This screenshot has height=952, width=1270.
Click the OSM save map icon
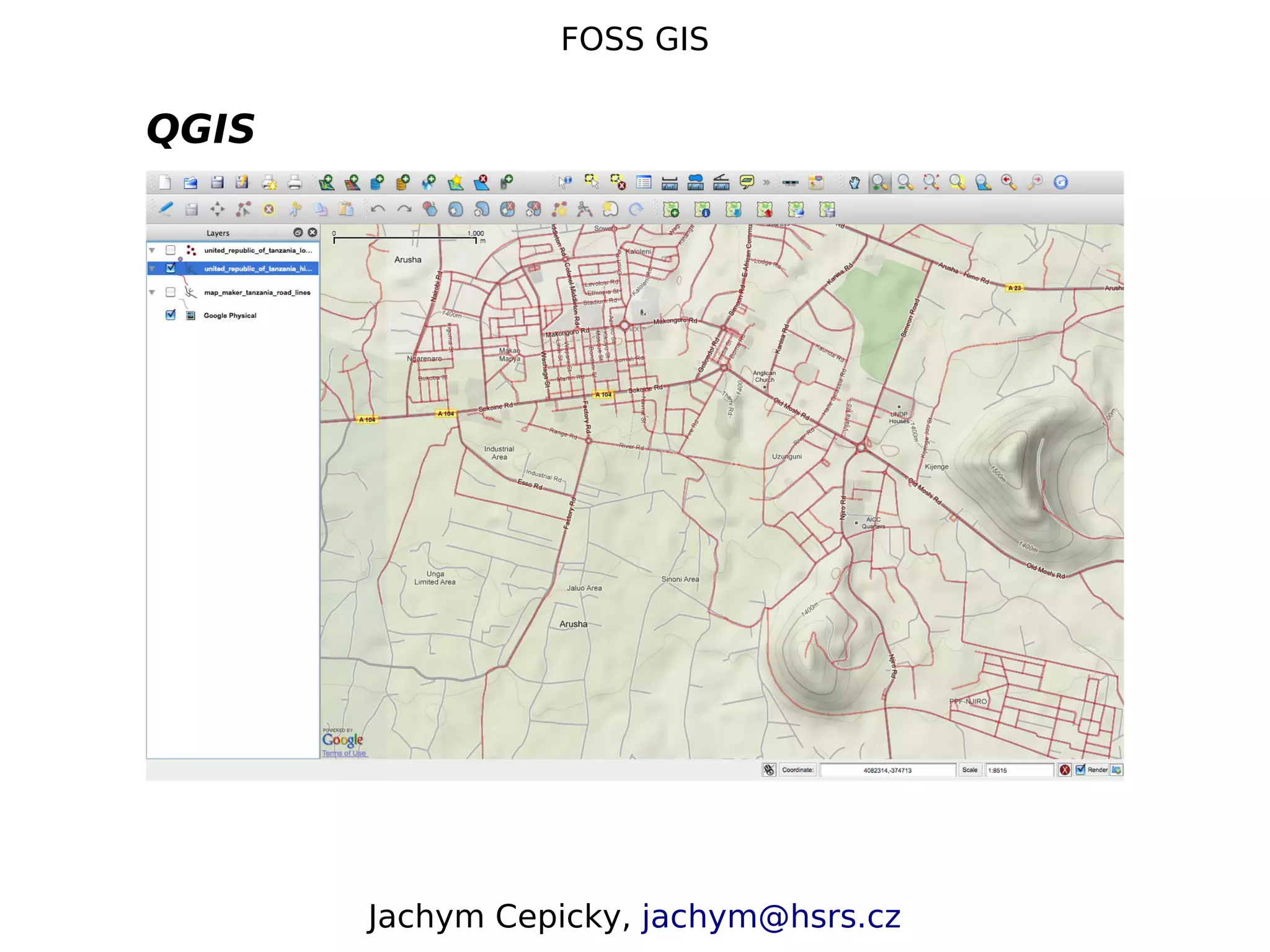click(827, 210)
